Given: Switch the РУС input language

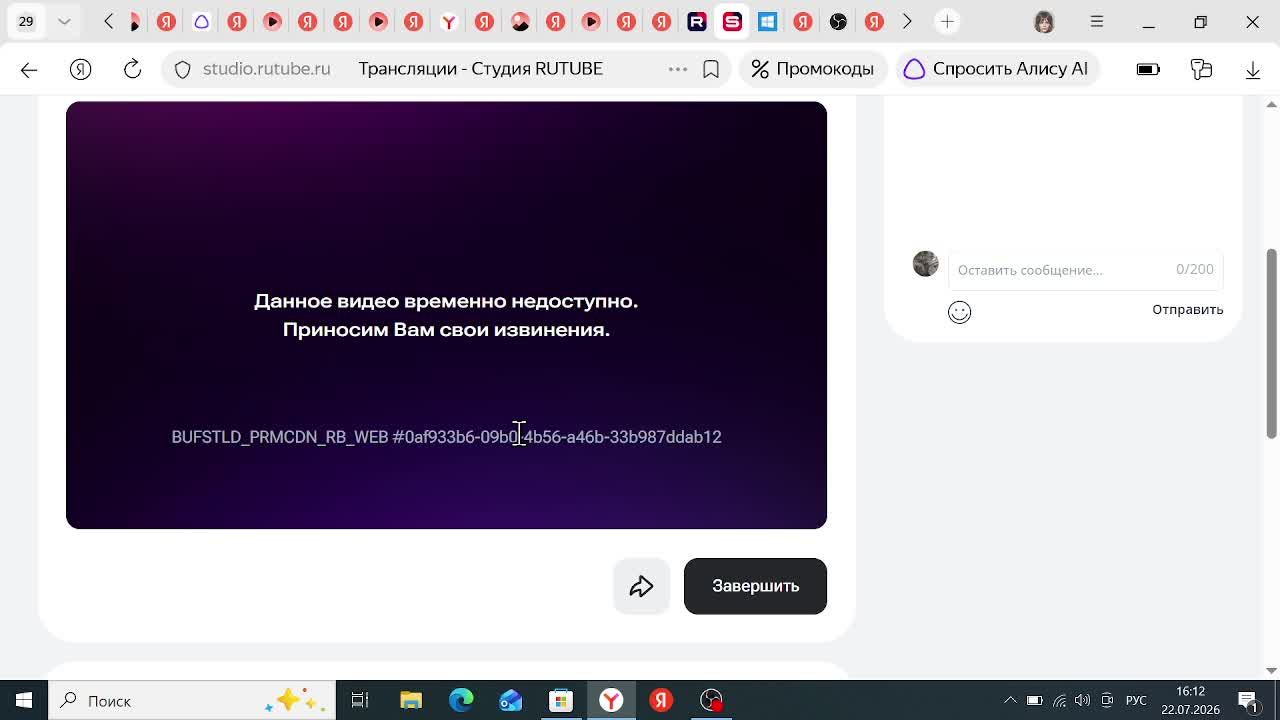Looking at the screenshot, I should click(x=1136, y=700).
